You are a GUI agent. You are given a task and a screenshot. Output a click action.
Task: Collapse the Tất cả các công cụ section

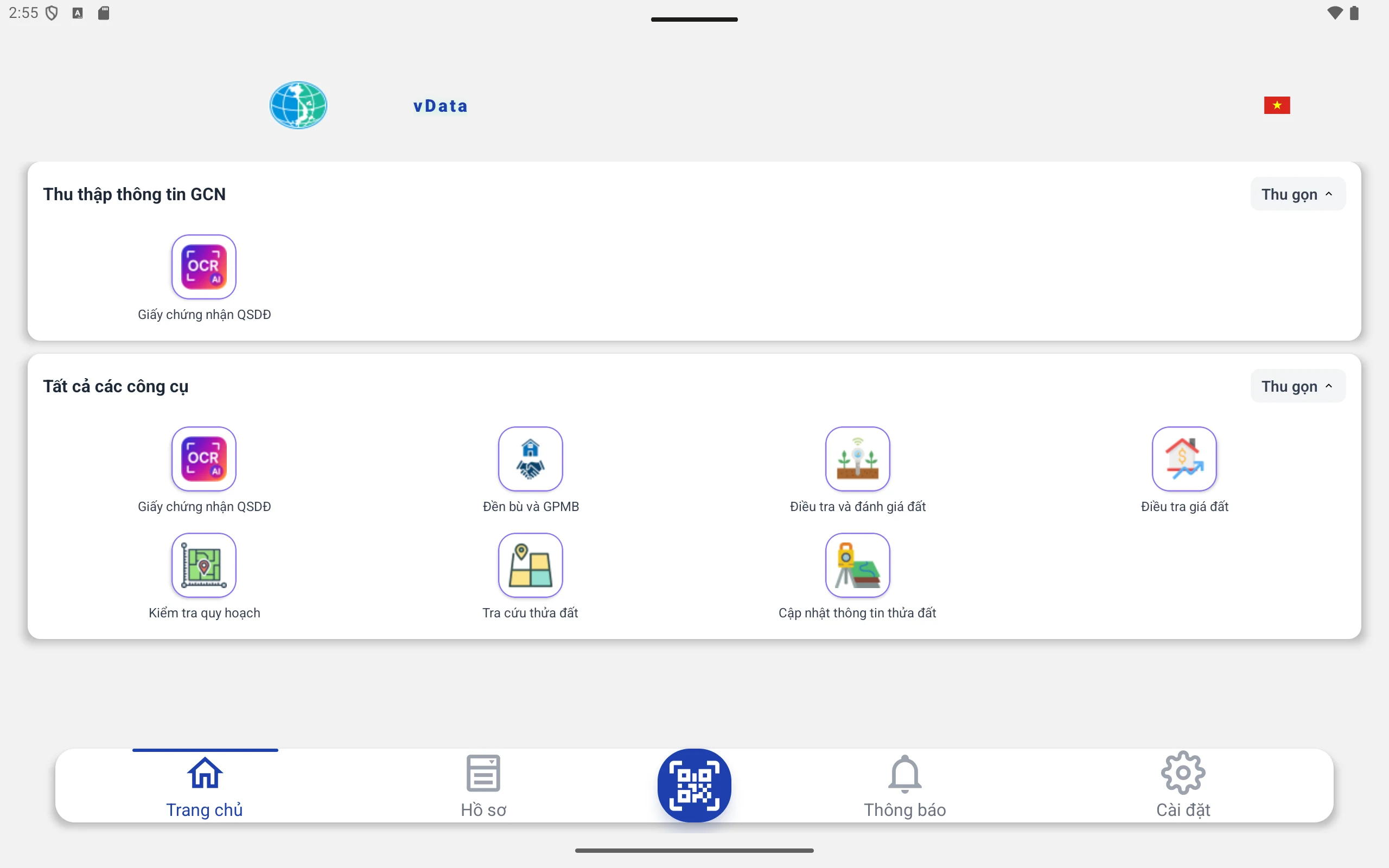[1298, 386]
